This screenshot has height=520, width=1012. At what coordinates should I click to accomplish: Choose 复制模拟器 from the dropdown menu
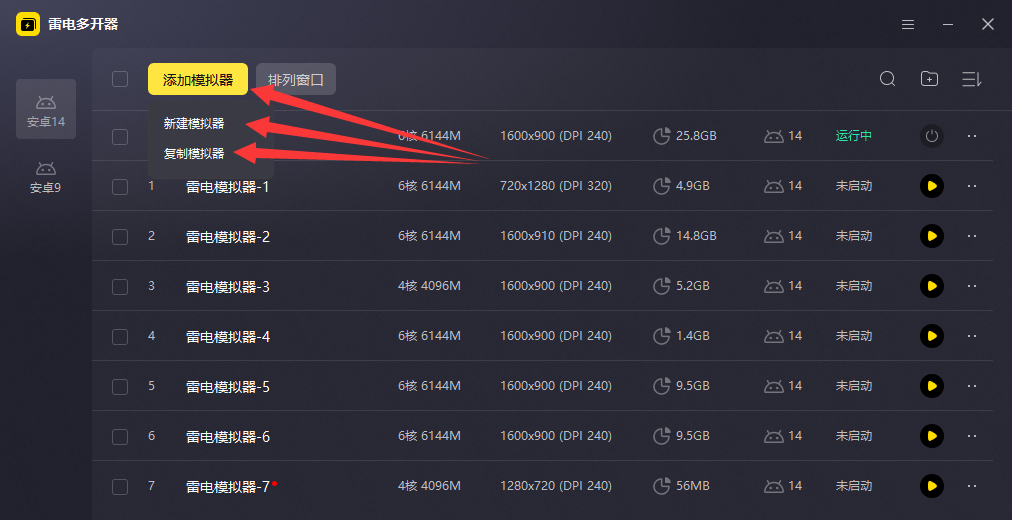[194, 154]
